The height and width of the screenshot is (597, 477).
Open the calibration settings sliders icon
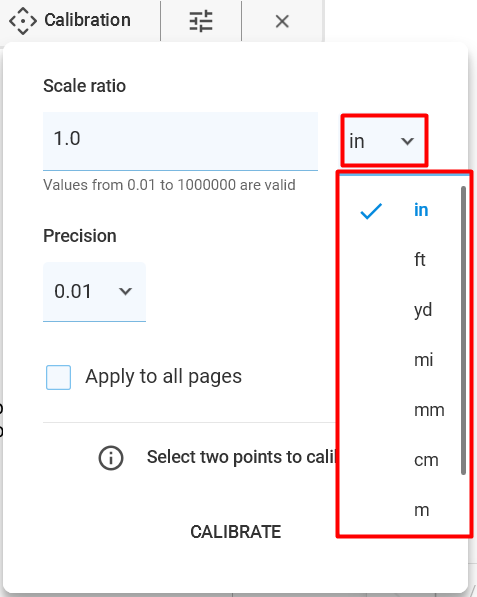[201, 21]
